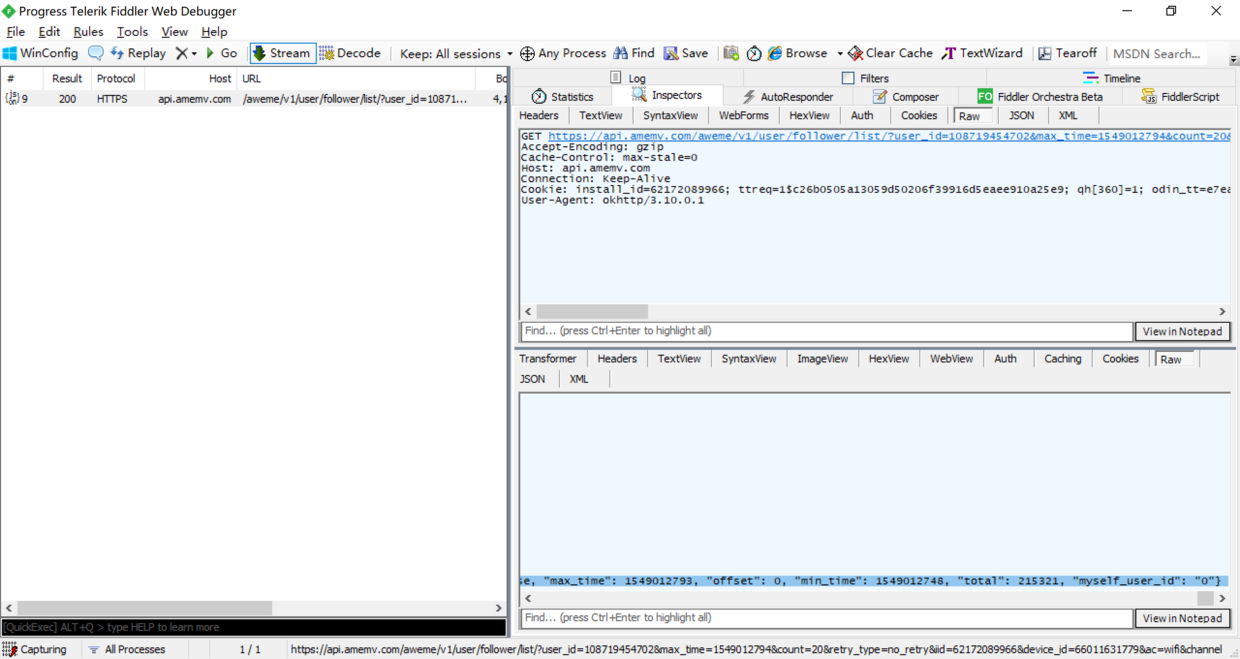
Task: Click the comment speech bubble icon
Action: click(x=96, y=53)
